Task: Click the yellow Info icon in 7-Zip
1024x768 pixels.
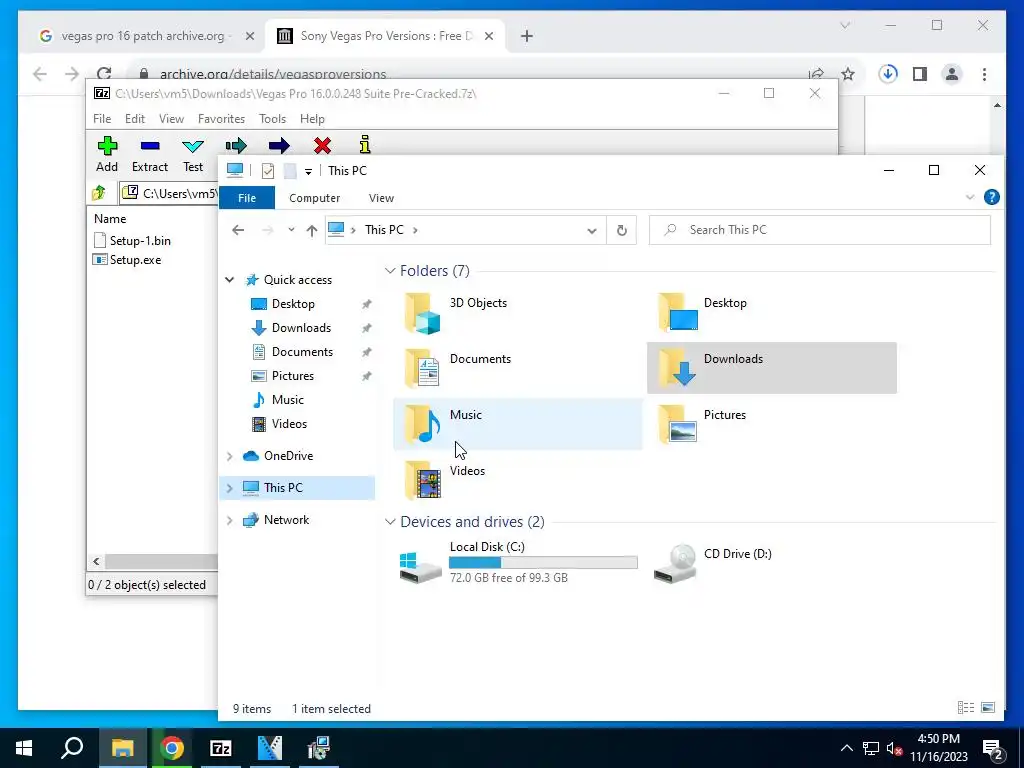Action: point(365,144)
